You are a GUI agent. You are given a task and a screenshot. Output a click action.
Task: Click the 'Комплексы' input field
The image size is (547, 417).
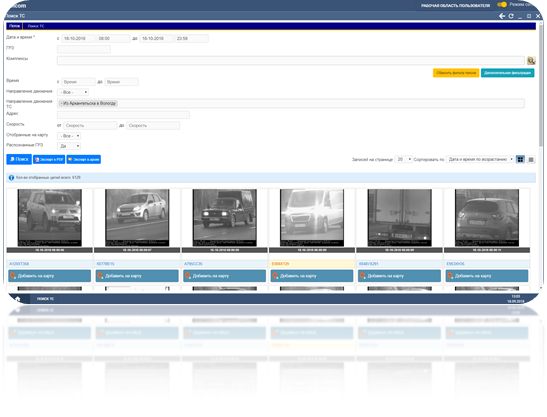pyautogui.click(x=291, y=61)
